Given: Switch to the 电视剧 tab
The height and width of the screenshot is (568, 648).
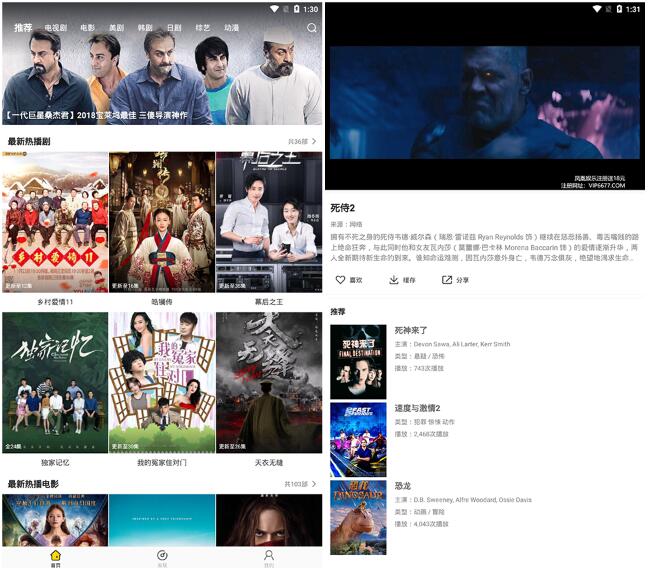Looking at the screenshot, I should 55,28.
